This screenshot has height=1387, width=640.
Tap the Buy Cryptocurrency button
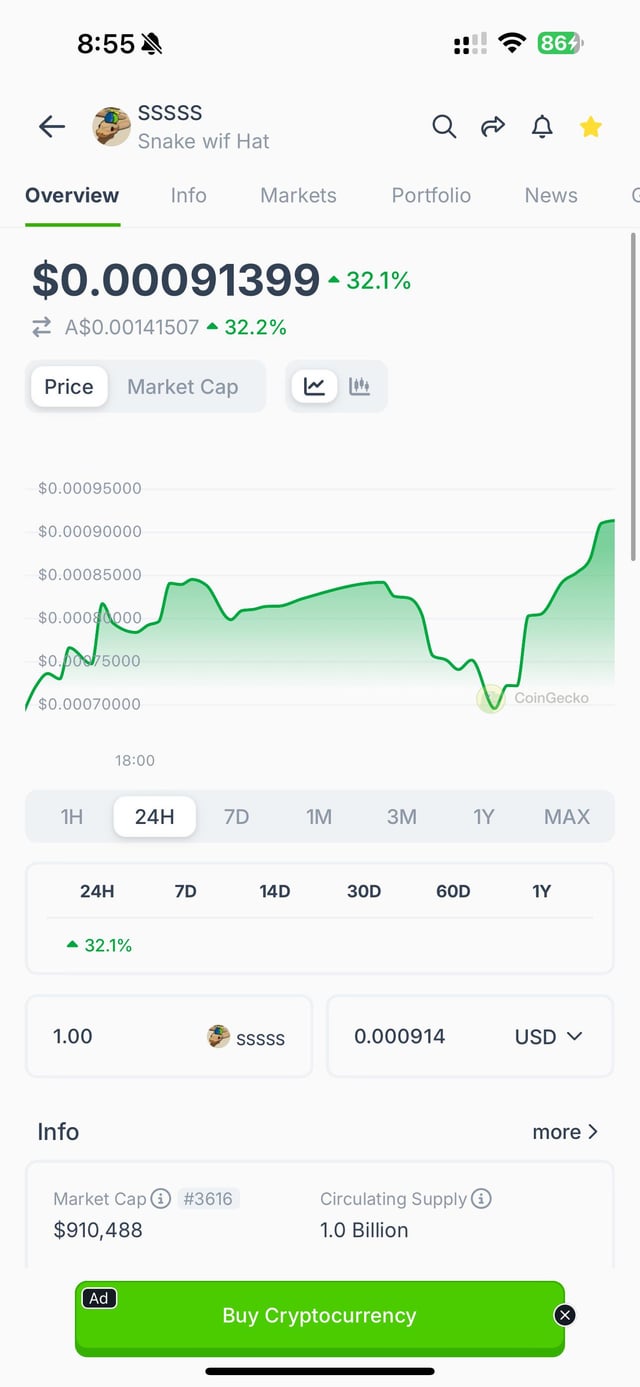tap(319, 1316)
